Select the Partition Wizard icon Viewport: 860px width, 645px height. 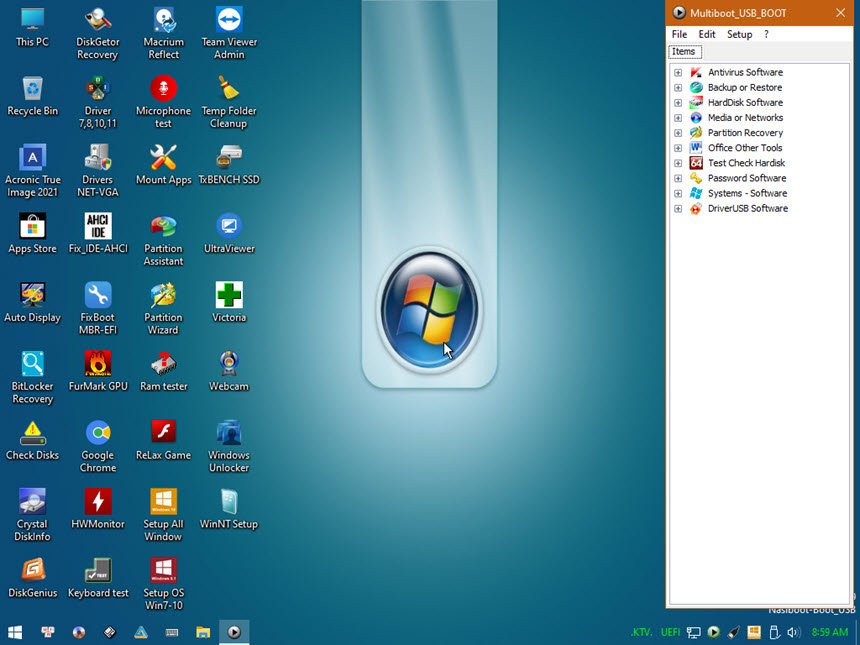pyautogui.click(x=163, y=309)
